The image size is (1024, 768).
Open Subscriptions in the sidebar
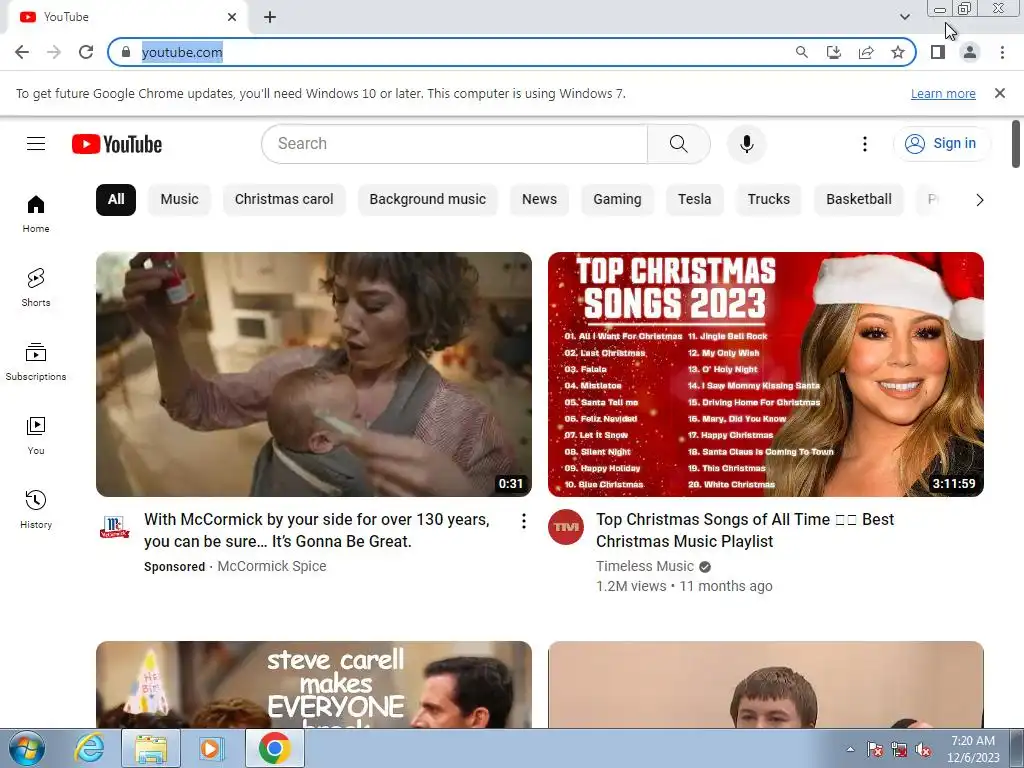click(x=36, y=362)
